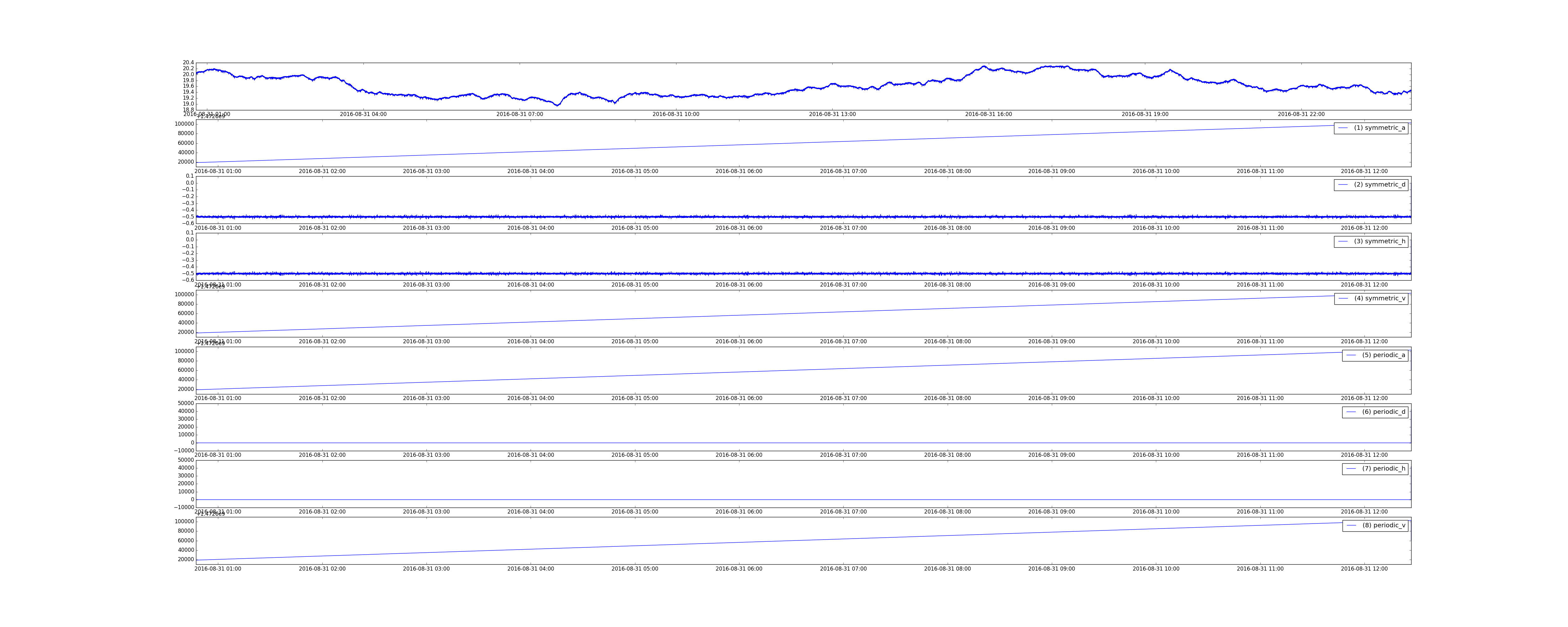1568x627 pixels.
Task: Click "10:00" tick under the symmetric_a plot
Action: point(1156,172)
